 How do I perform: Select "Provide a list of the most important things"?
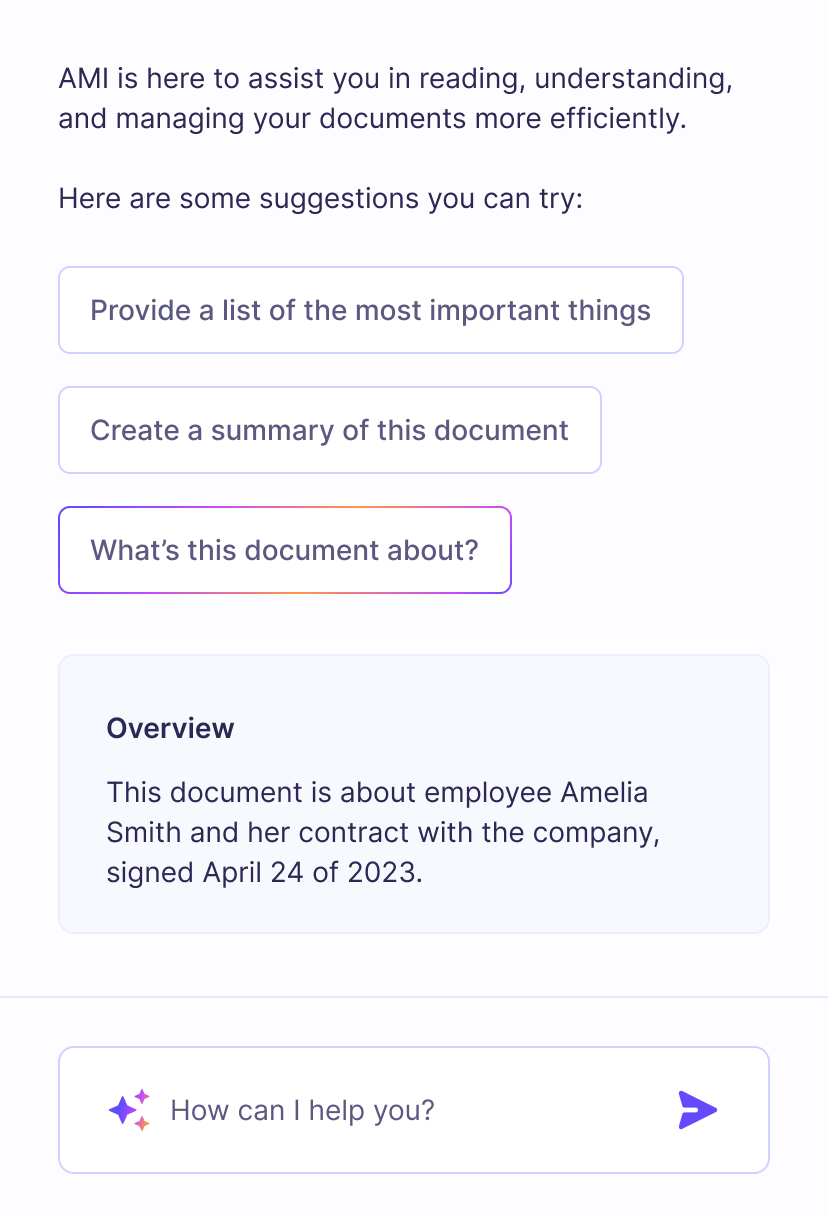pos(370,310)
